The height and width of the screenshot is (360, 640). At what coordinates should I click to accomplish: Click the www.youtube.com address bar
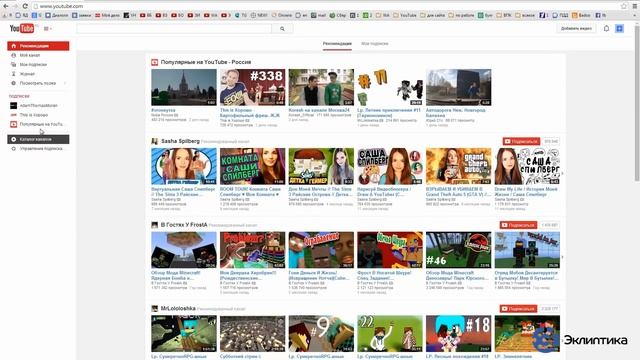click(x=327, y=6)
